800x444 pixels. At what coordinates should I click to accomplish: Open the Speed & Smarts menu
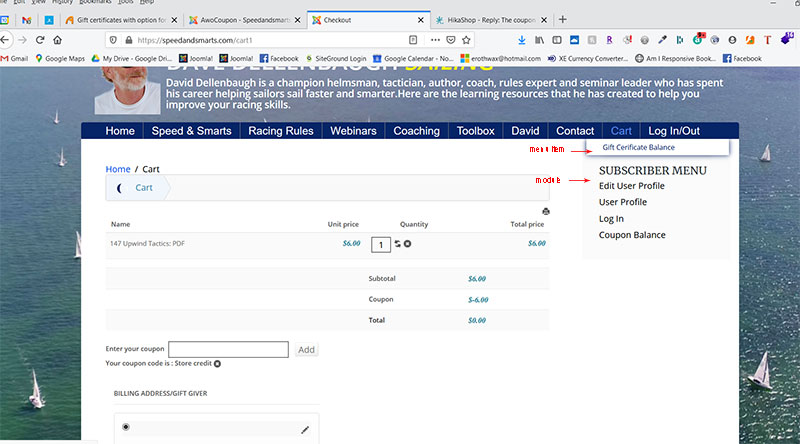click(191, 131)
